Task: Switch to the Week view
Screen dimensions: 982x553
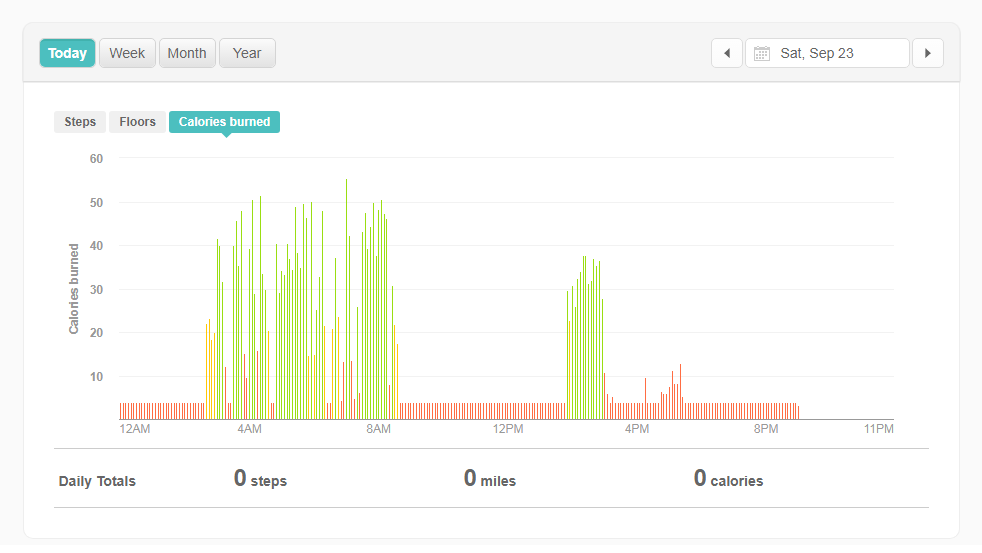Action: 127,53
